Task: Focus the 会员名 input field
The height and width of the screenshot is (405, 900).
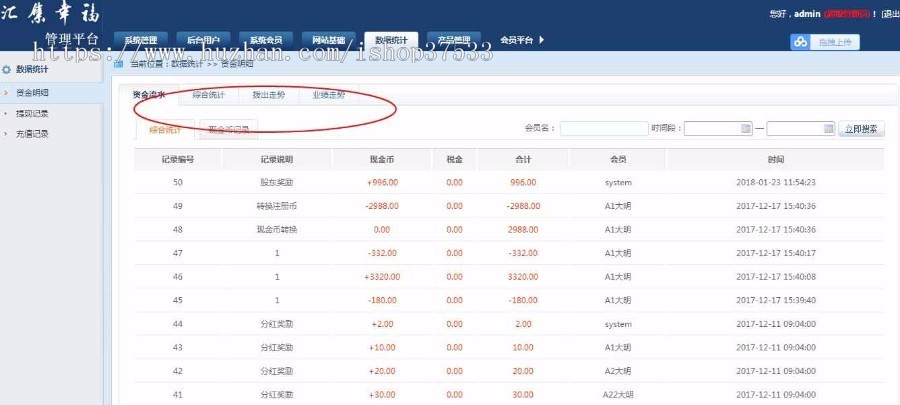Action: [604, 128]
